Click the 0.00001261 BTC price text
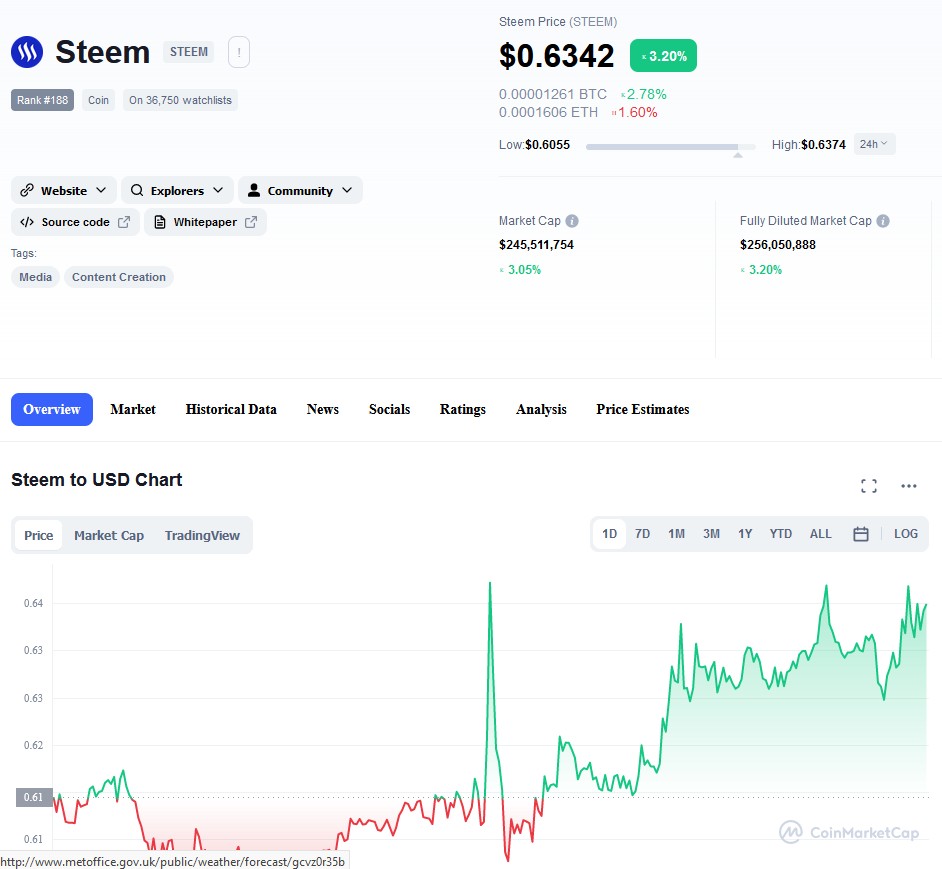The width and height of the screenshot is (942, 869). [553, 94]
